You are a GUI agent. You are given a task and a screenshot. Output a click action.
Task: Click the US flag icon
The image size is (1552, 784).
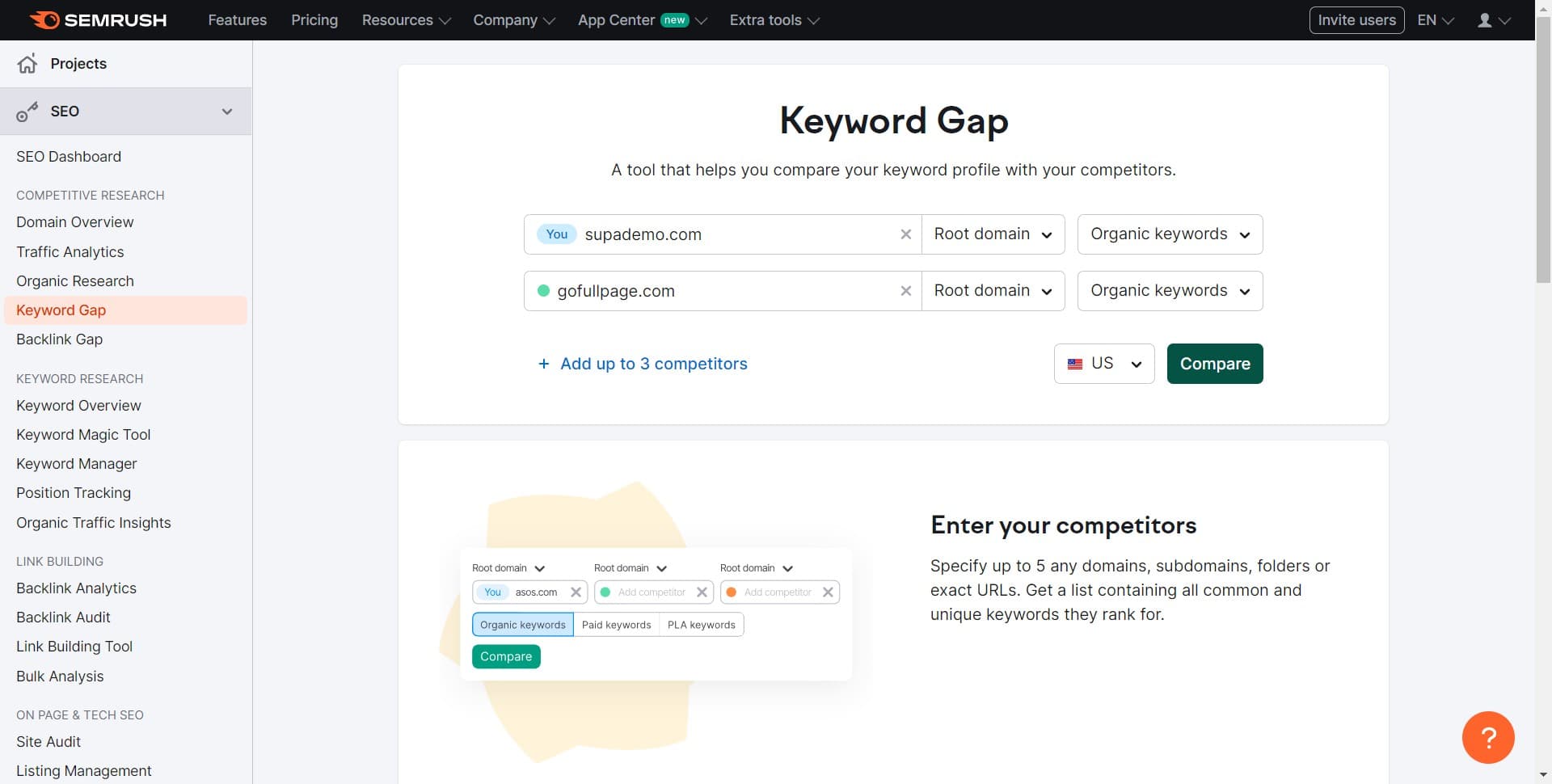click(1075, 364)
